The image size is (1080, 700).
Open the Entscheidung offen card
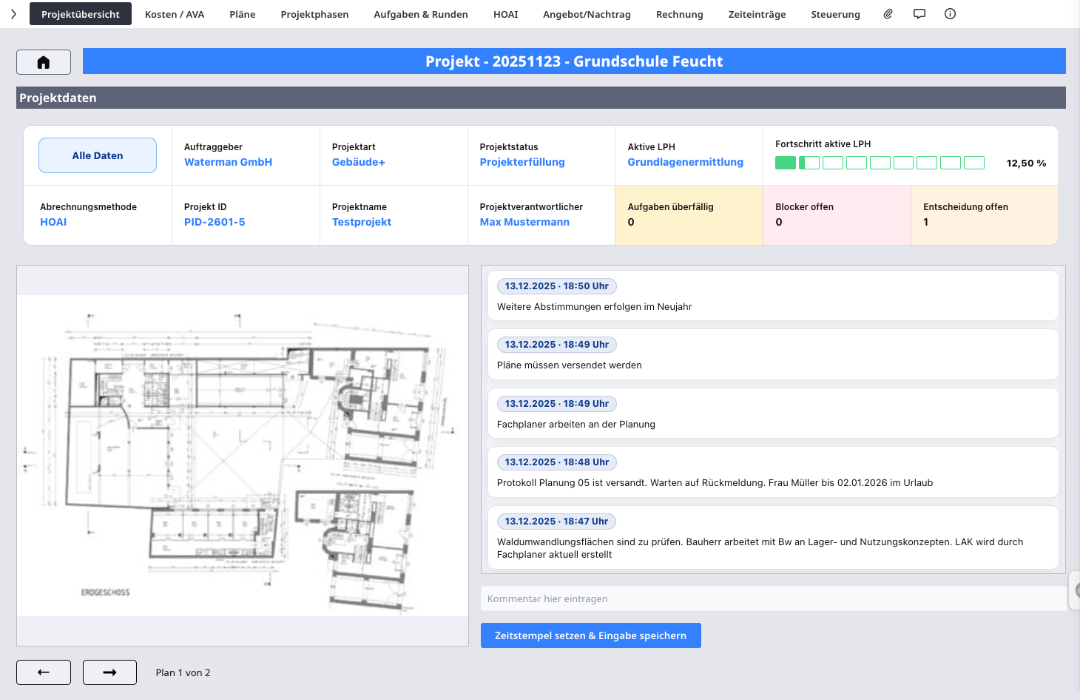pyautogui.click(x=984, y=215)
